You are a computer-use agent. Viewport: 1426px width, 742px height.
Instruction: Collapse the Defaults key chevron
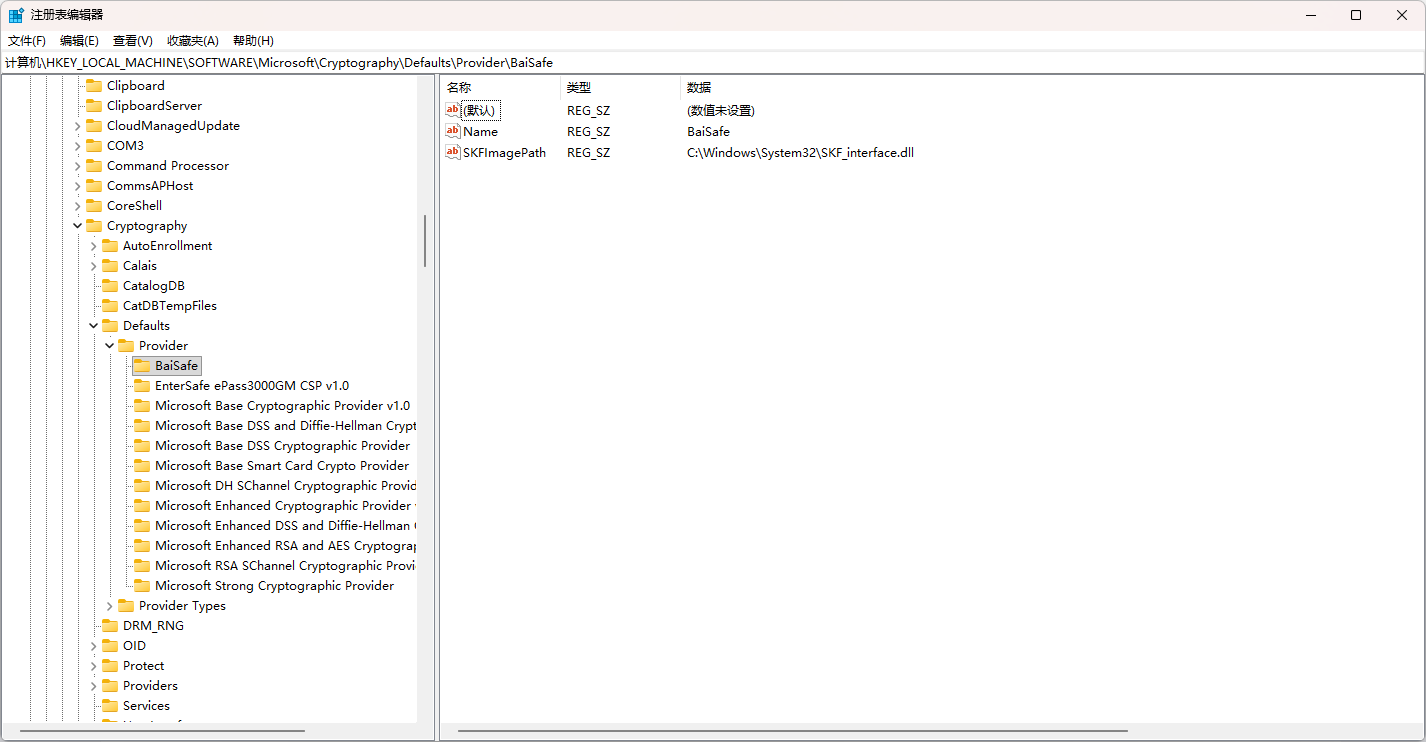click(94, 326)
